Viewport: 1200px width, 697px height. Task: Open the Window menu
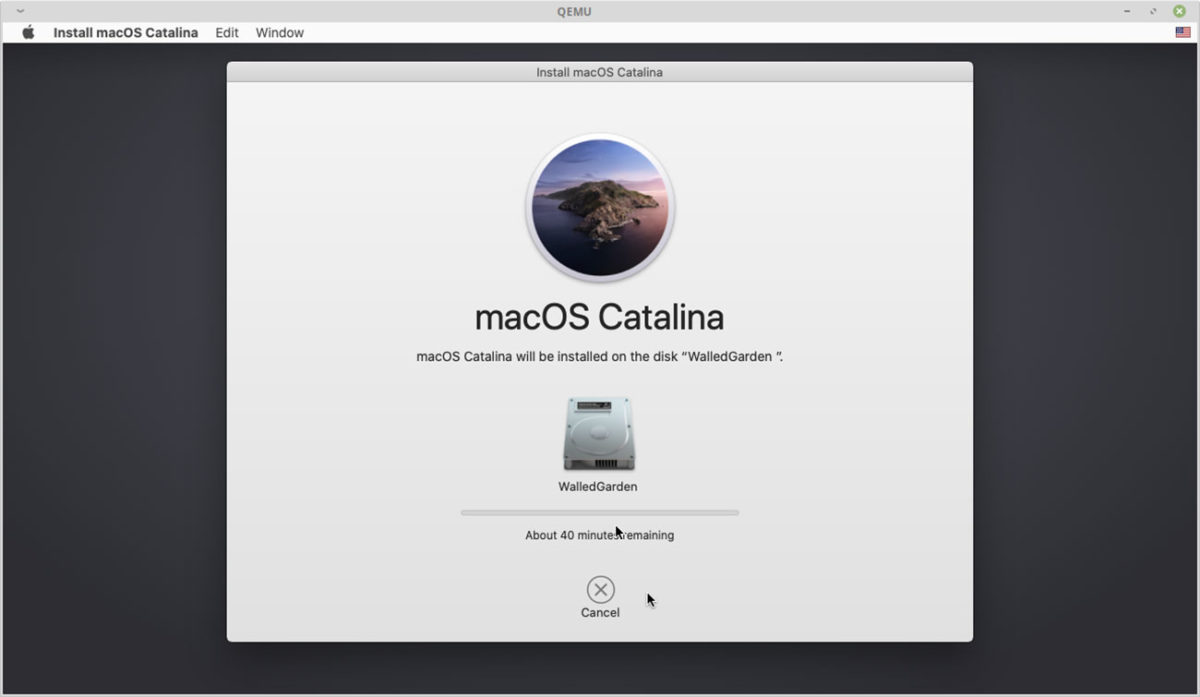279,32
